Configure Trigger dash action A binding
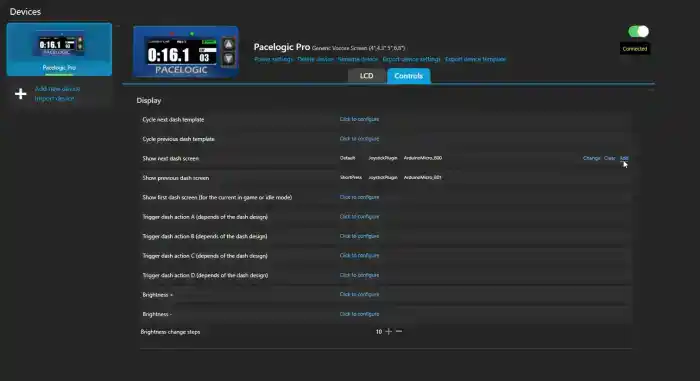700x381 pixels. pyautogui.click(x=359, y=217)
